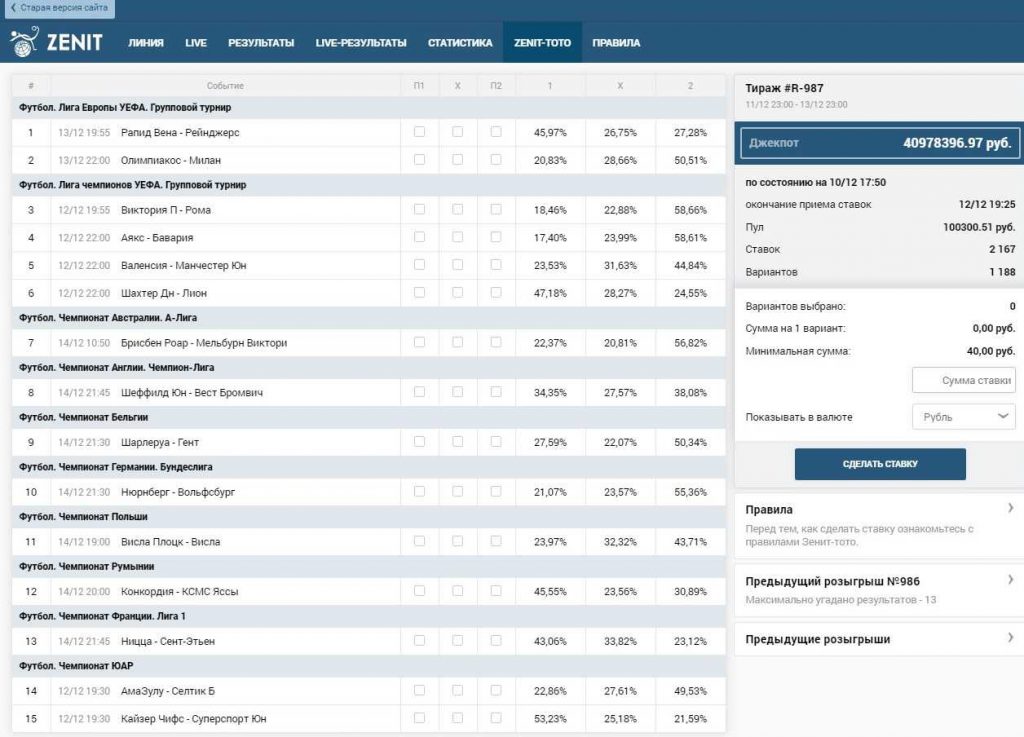Click the Нюрнберг - Вольфсбург event name
The image size is (1024, 737).
pos(178,492)
